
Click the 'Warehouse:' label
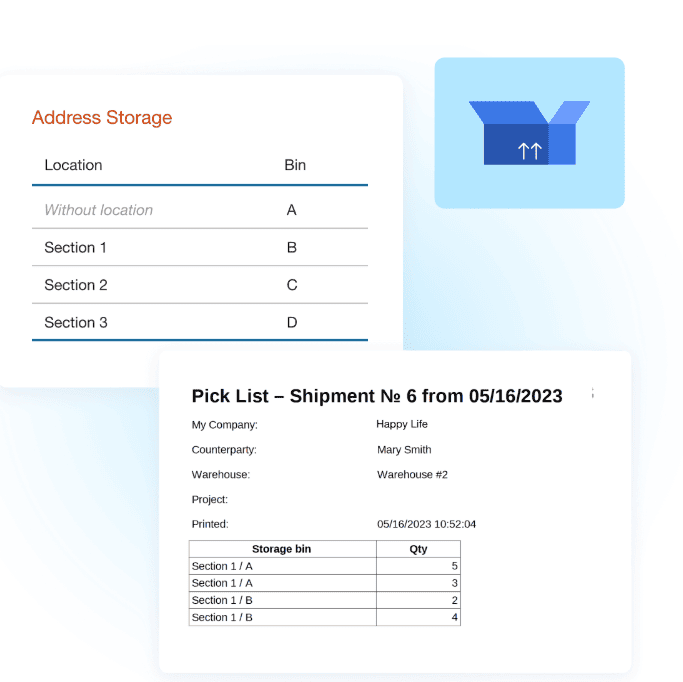coord(221,474)
